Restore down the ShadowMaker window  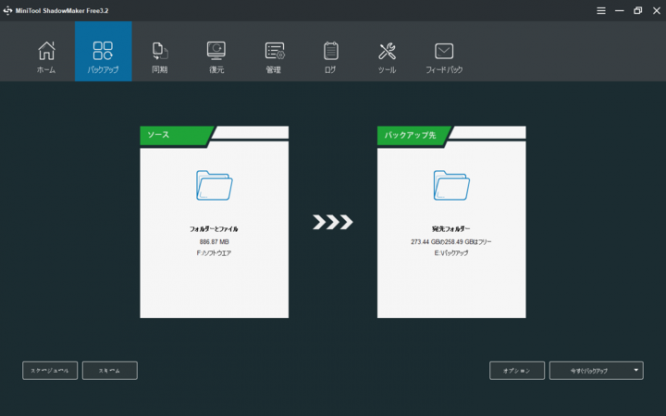(x=638, y=11)
